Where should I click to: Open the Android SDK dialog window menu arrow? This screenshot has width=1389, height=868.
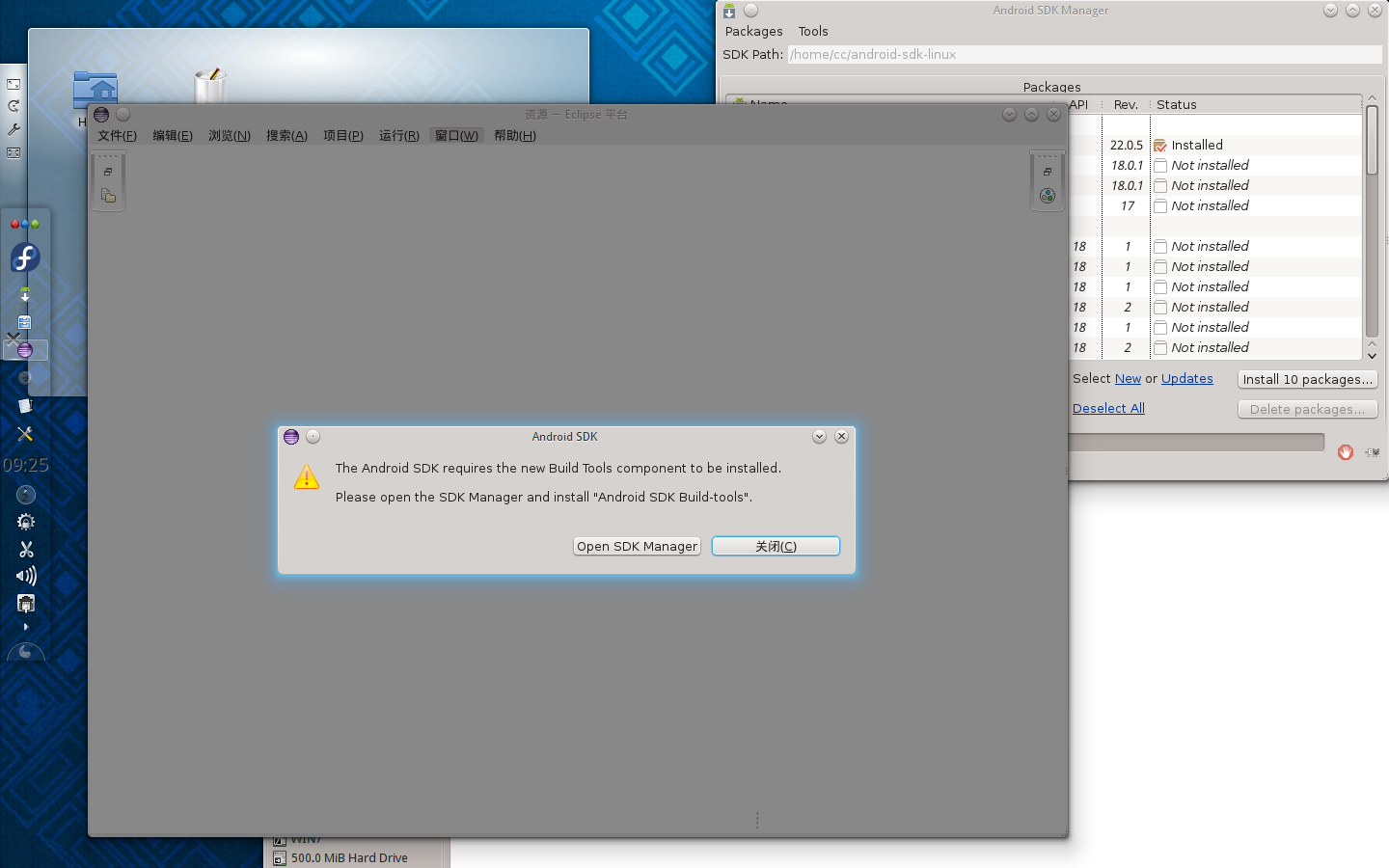point(819,437)
